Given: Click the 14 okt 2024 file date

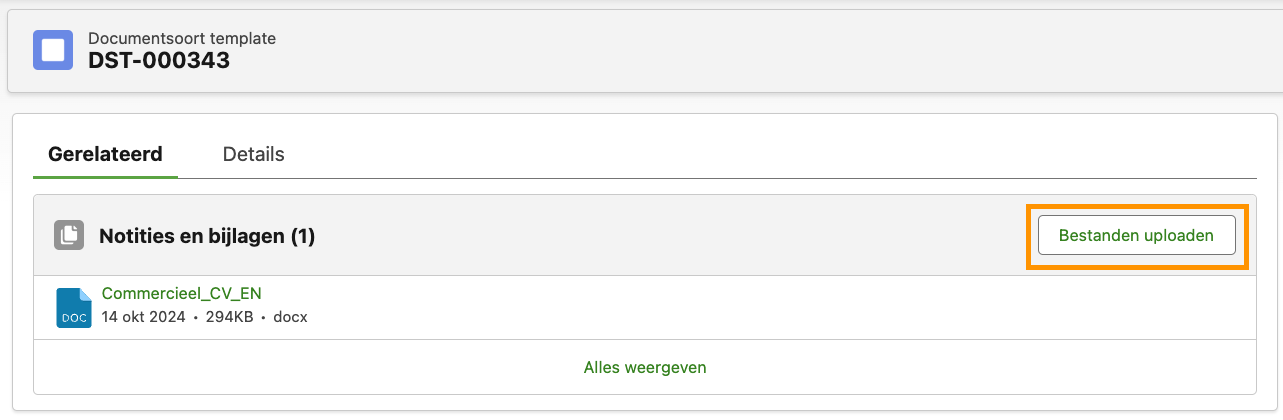Looking at the screenshot, I should pyautogui.click(x=143, y=317).
